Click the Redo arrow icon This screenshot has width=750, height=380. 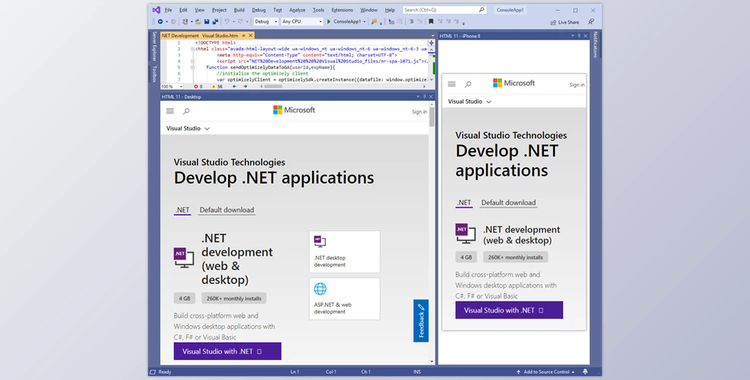pos(240,22)
